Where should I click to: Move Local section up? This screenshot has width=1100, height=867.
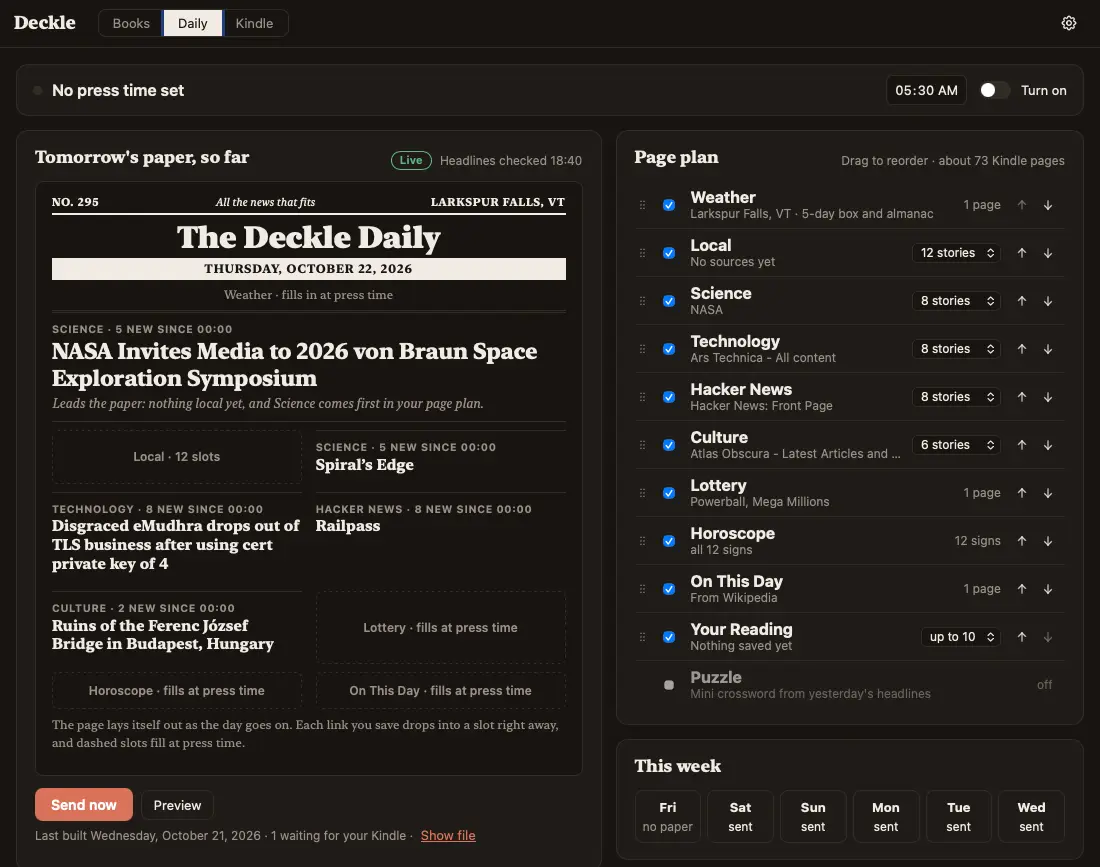pyautogui.click(x=1021, y=253)
